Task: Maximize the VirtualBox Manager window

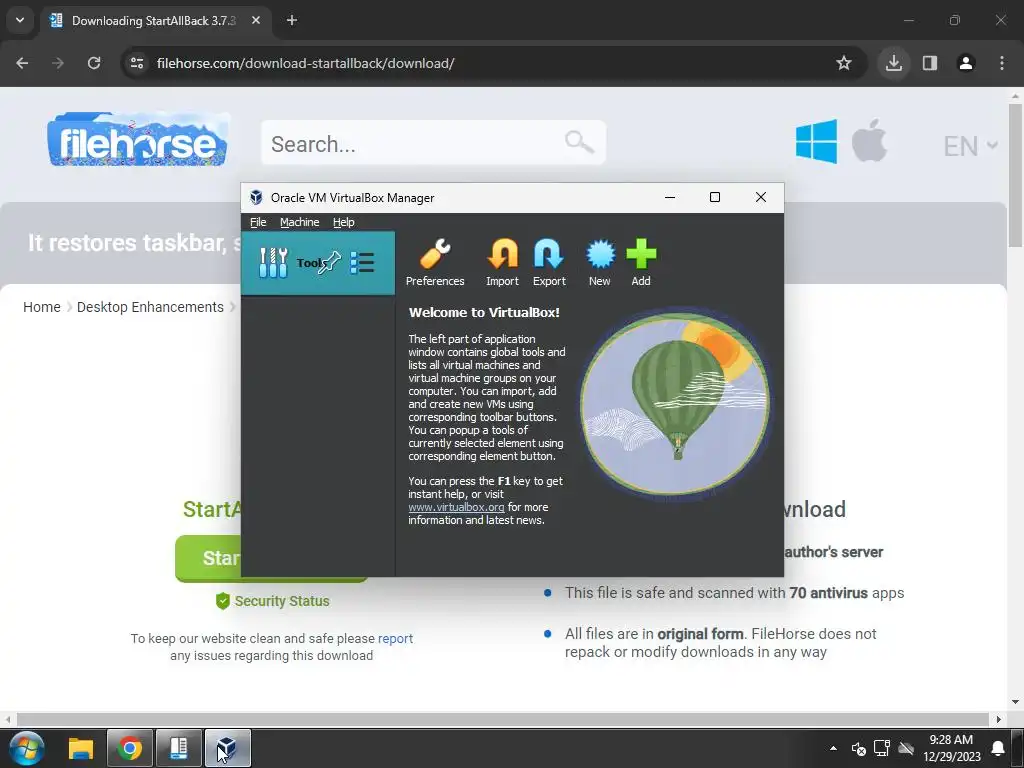Action: (714, 197)
